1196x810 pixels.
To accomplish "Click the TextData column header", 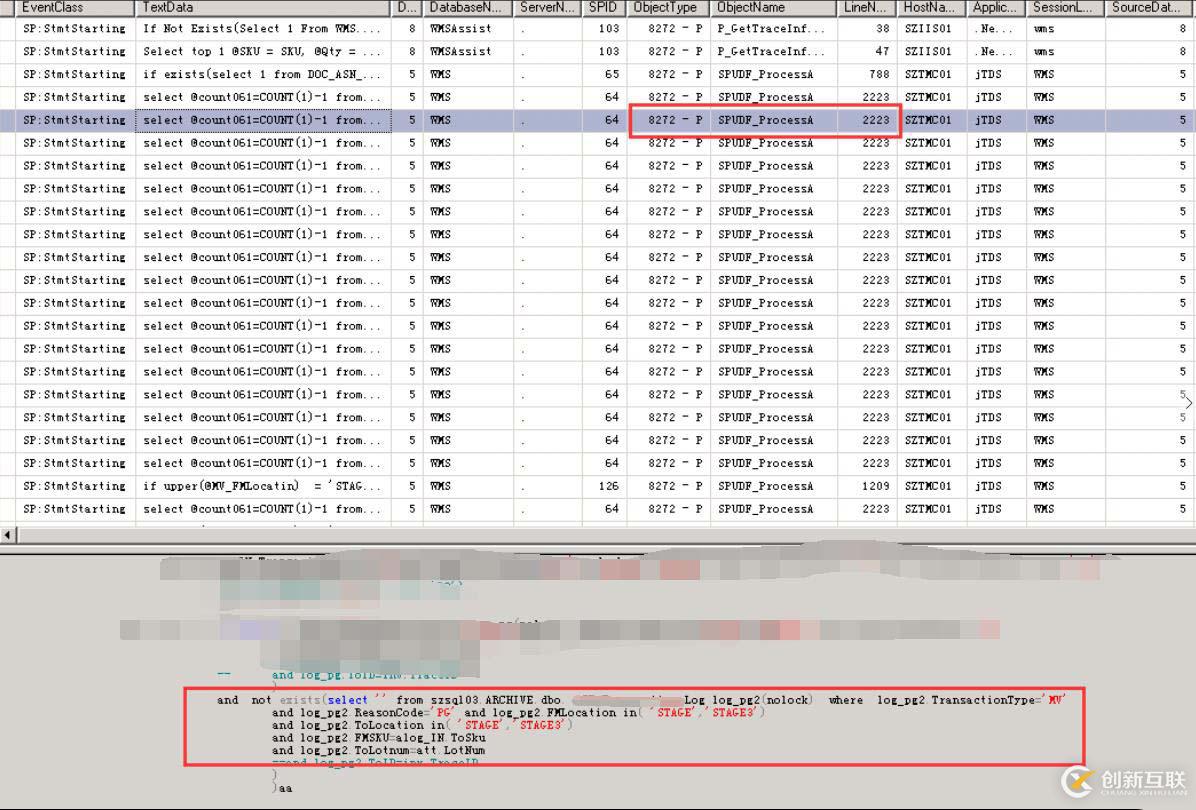I will point(263,8).
